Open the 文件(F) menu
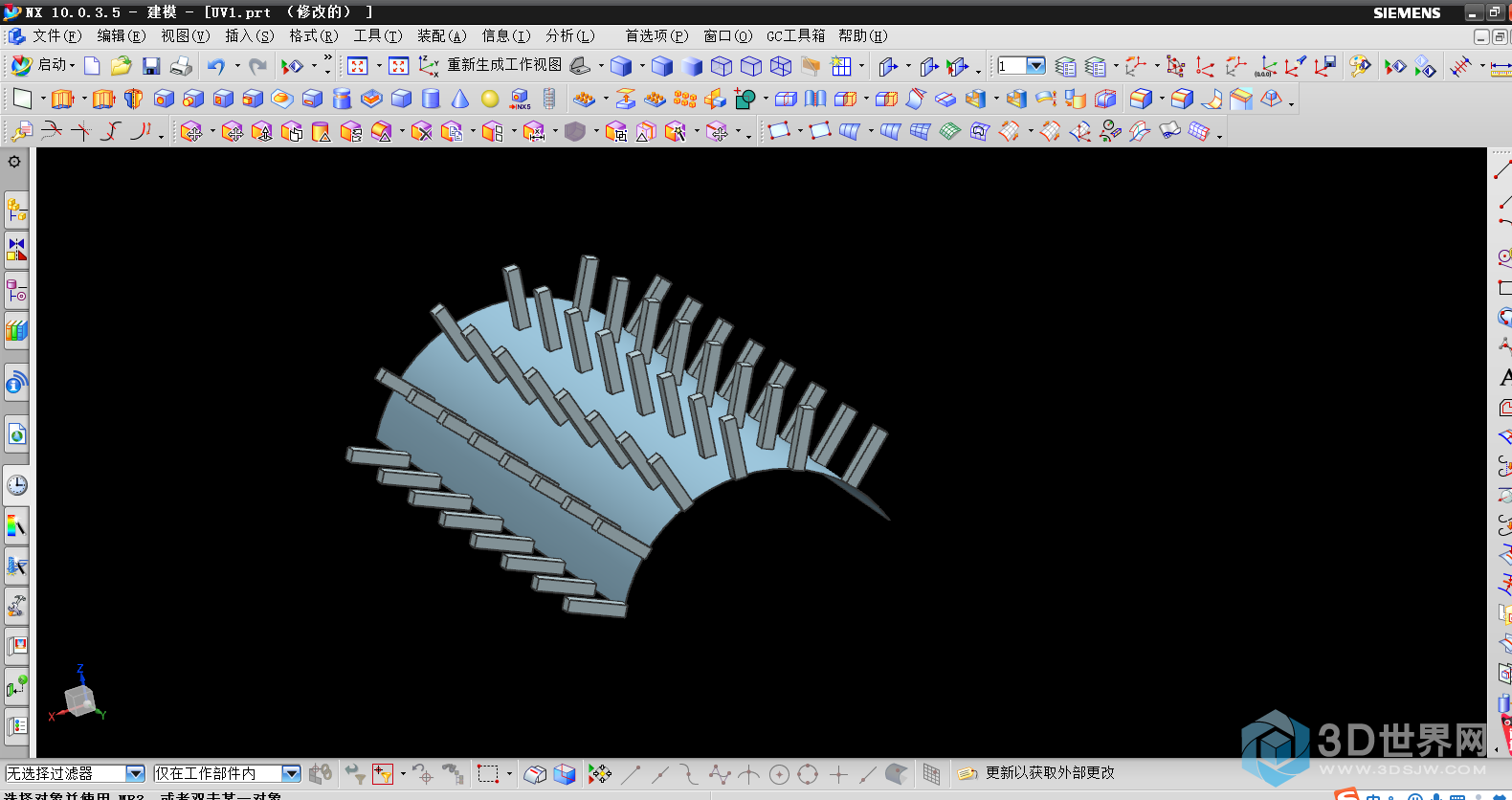Image resolution: width=1512 pixels, height=800 pixels. [x=56, y=35]
